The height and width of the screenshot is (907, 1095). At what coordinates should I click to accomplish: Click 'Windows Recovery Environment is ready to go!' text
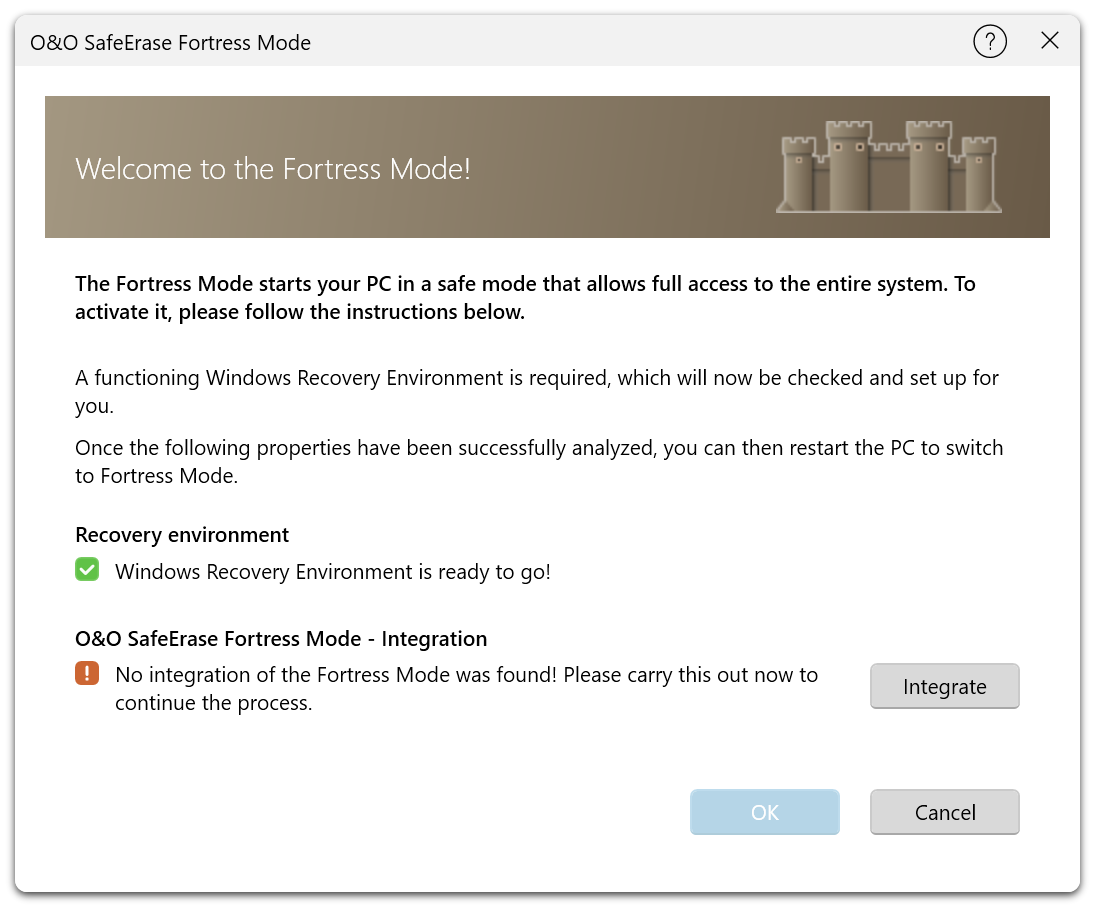332,572
